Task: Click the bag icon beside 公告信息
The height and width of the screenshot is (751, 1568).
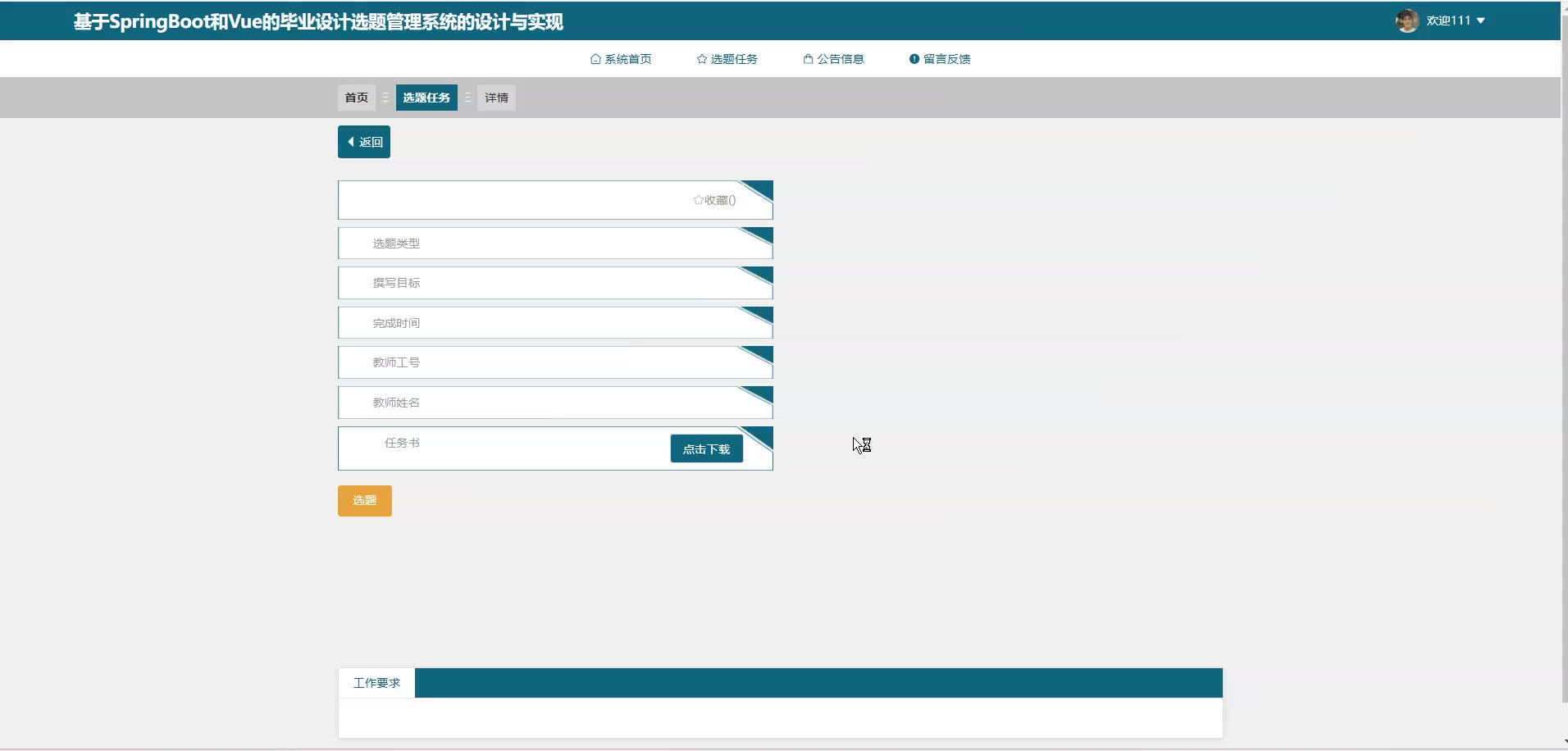Action: pyautogui.click(x=808, y=59)
